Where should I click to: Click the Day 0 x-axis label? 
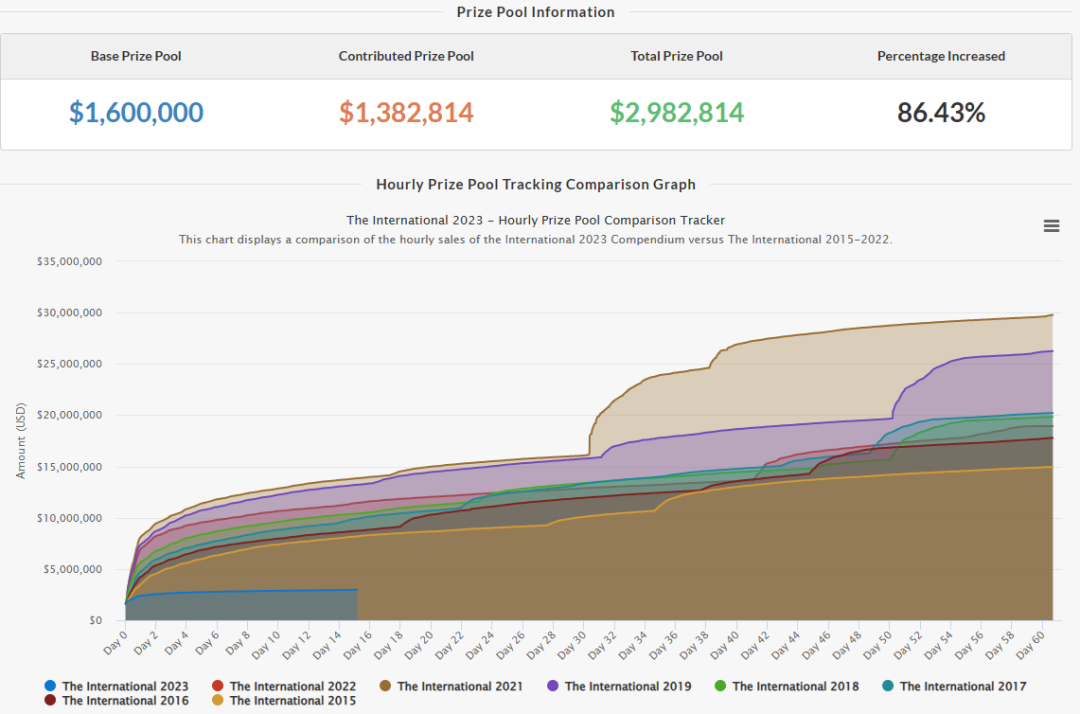116,642
